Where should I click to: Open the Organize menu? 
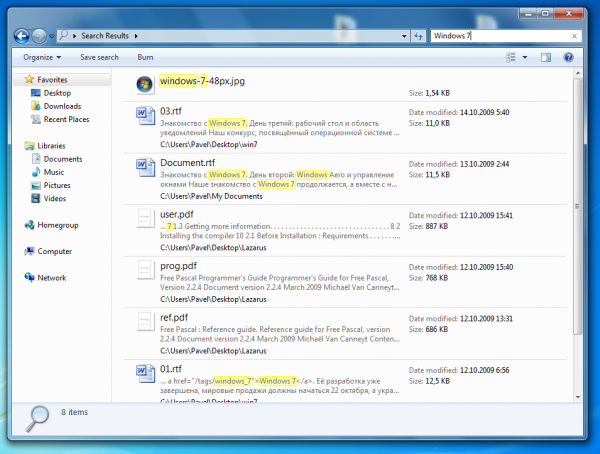coord(42,57)
